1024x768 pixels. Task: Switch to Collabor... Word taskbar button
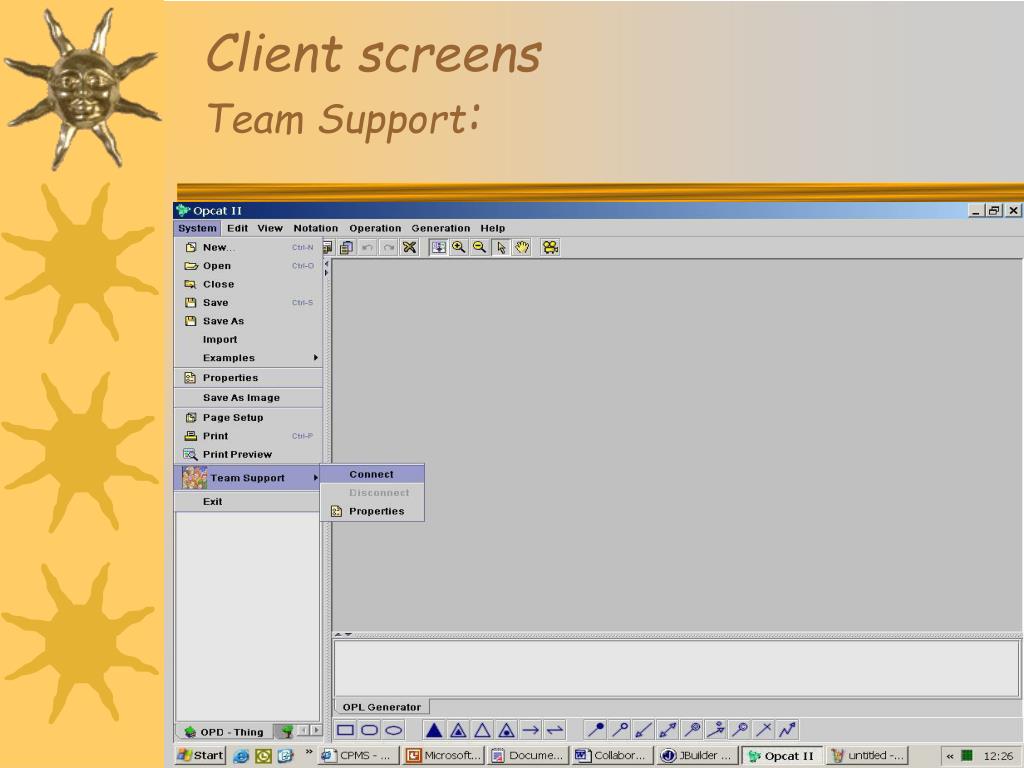click(613, 755)
